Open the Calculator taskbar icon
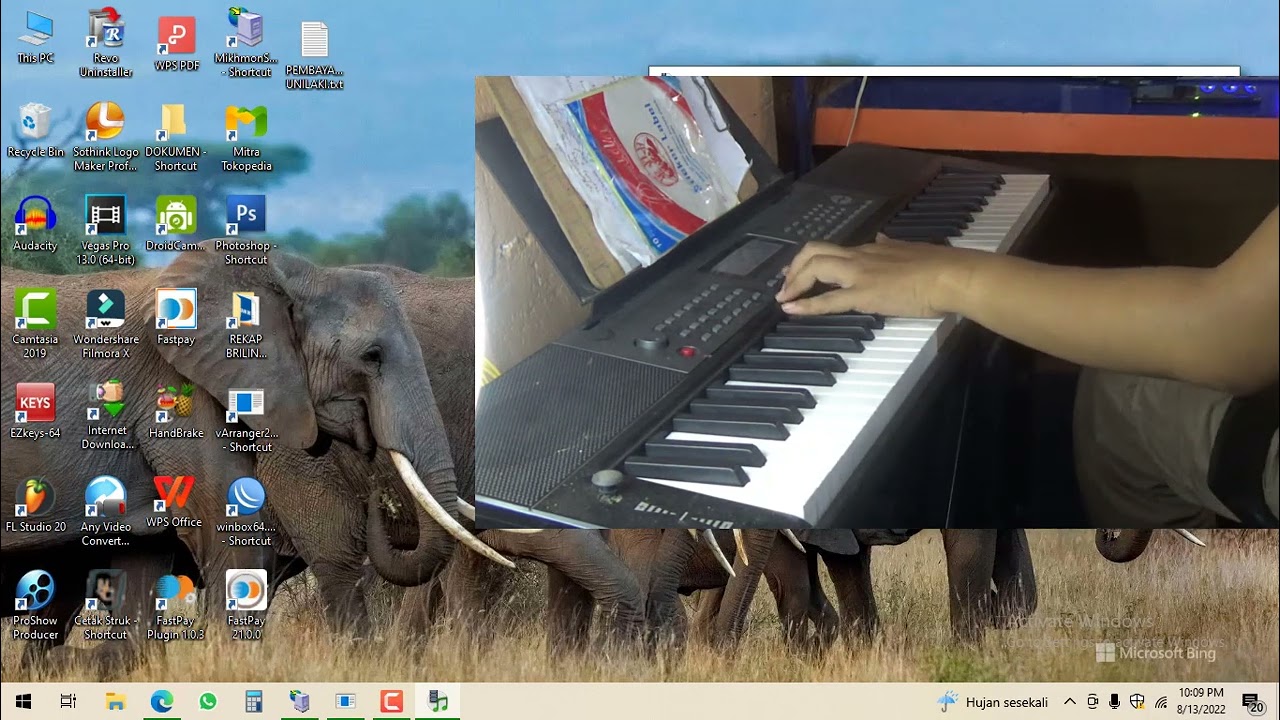This screenshot has height=720, width=1280. click(253, 702)
